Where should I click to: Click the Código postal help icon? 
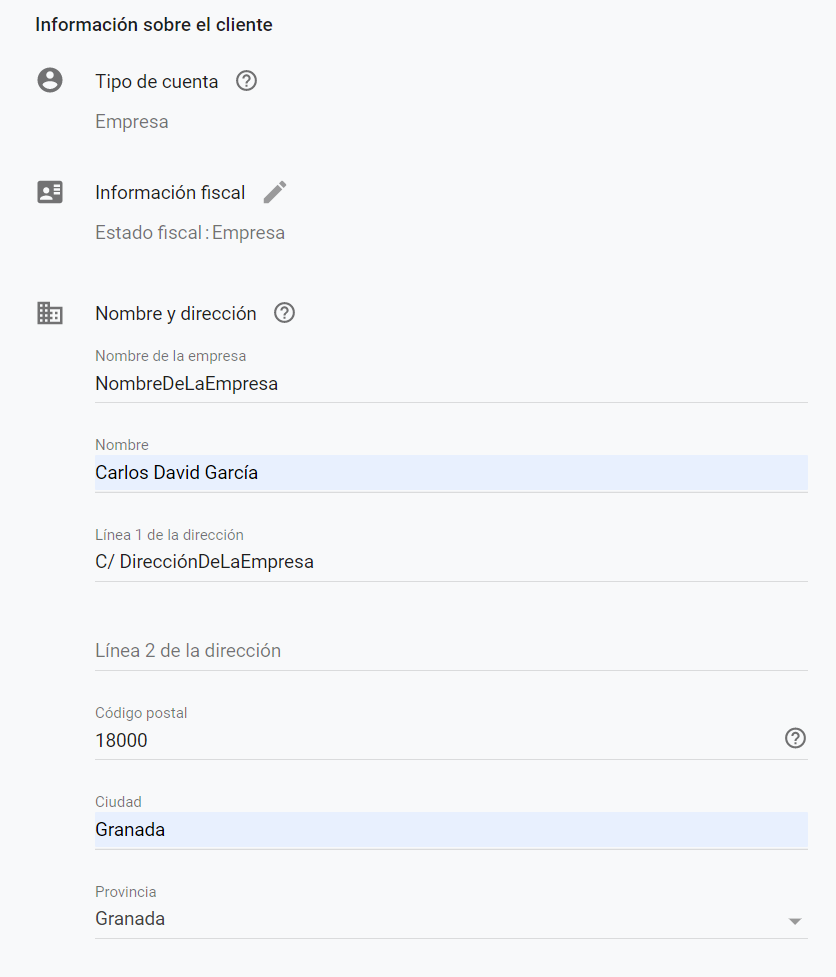point(795,738)
